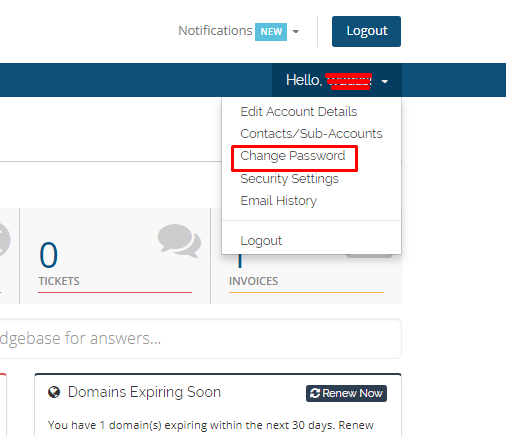The height and width of the screenshot is (436, 506).
Task: Expand the Notifications dropdown arrow
Action: pyautogui.click(x=295, y=32)
